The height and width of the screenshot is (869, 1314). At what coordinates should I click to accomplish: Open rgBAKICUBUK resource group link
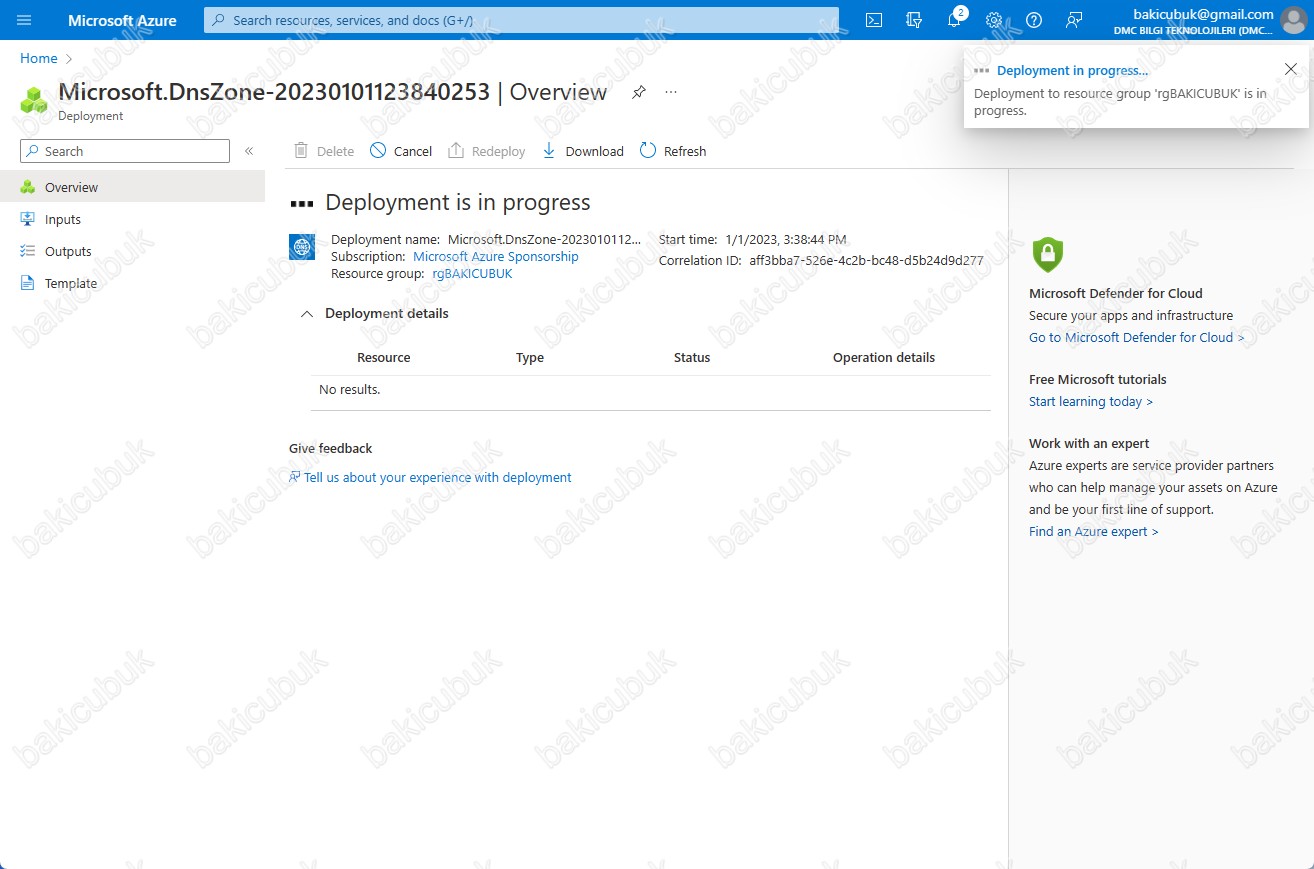click(x=472, y=274)
